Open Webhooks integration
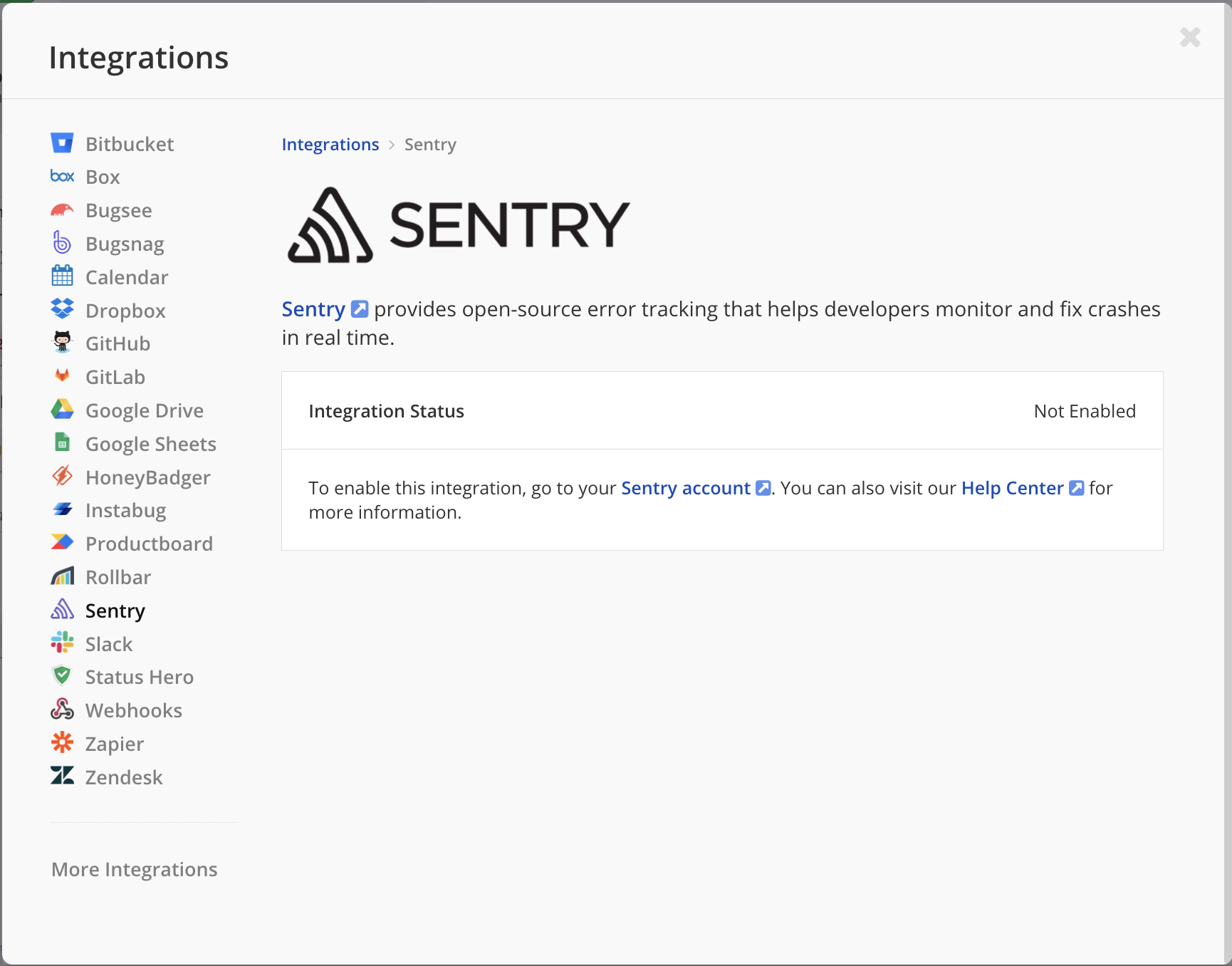 click(x=133, y=710)
